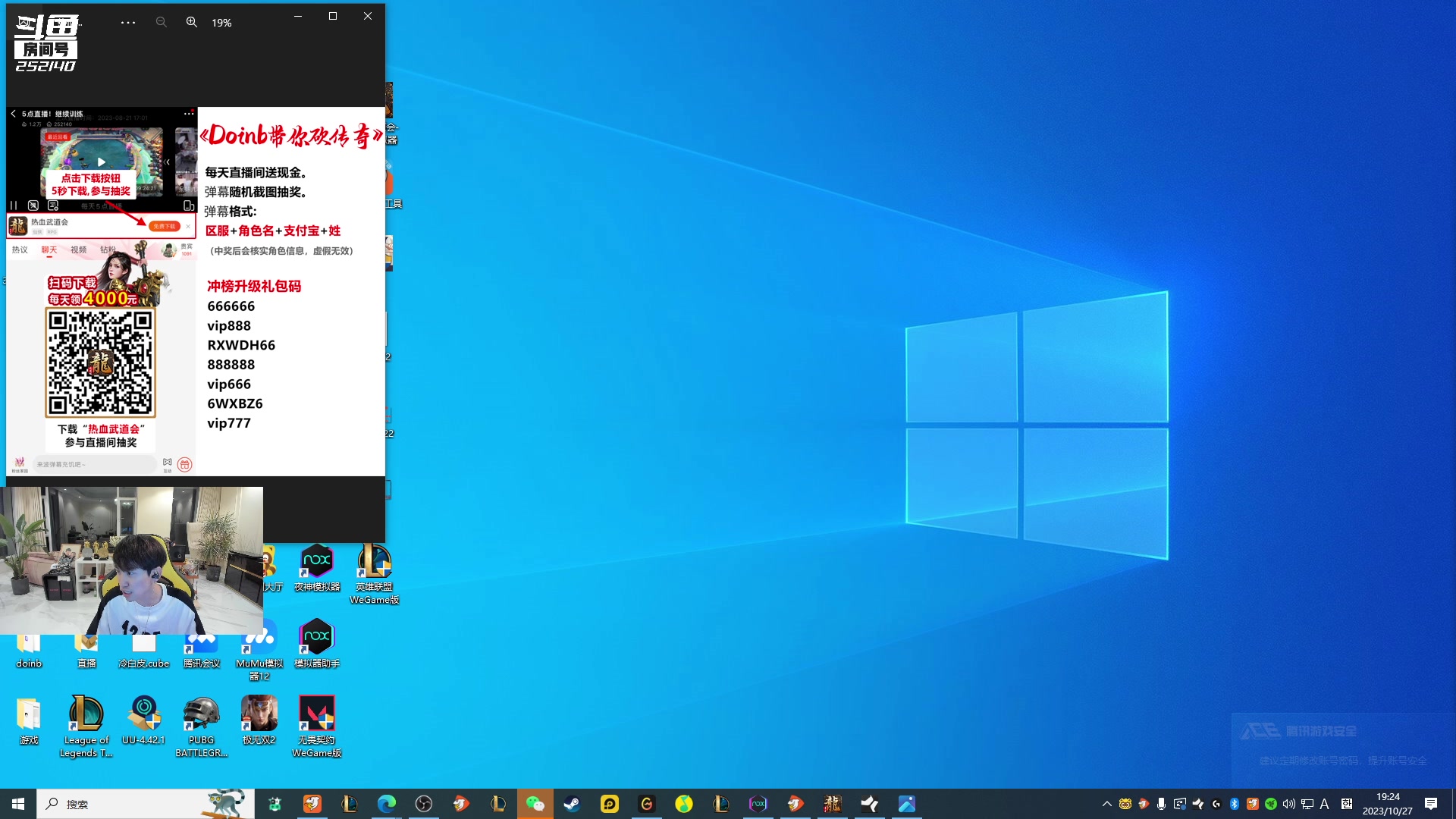The width and height of the screenshot is (1456, 819).
Task: Open the black G app in taskbar
Action: point(647,804)
